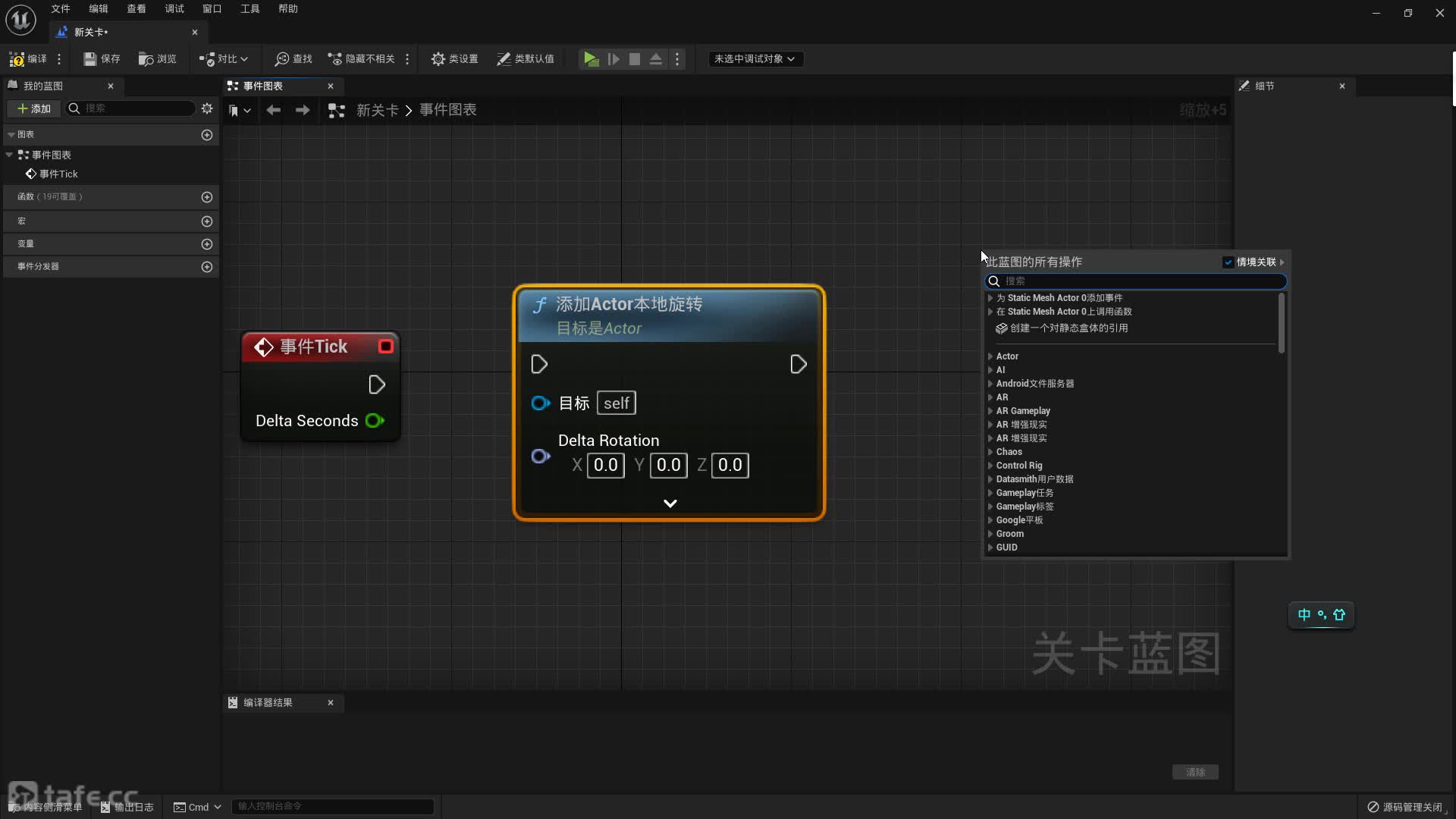
Task: Open My Blueprint settings gear
Action: point(207,108)
